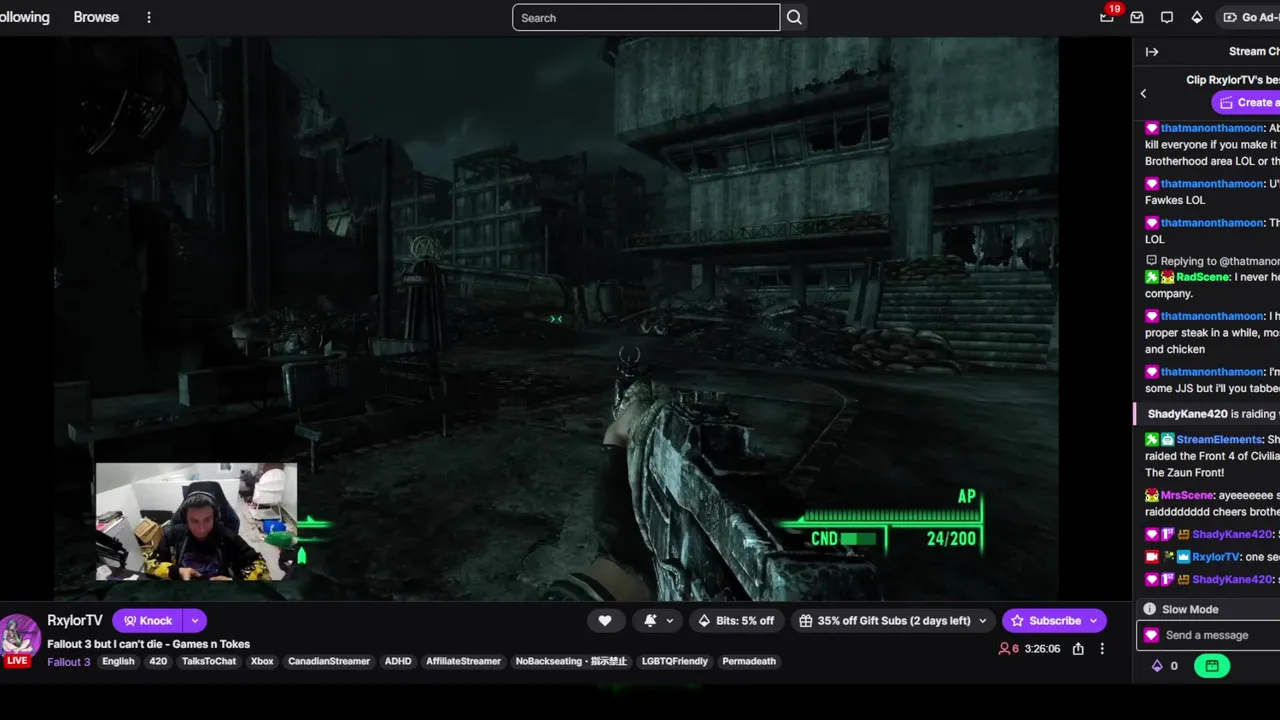Viewport: 1280px width, 720px height.
Task: Select the TalksToChat tag
Action: 209,661
